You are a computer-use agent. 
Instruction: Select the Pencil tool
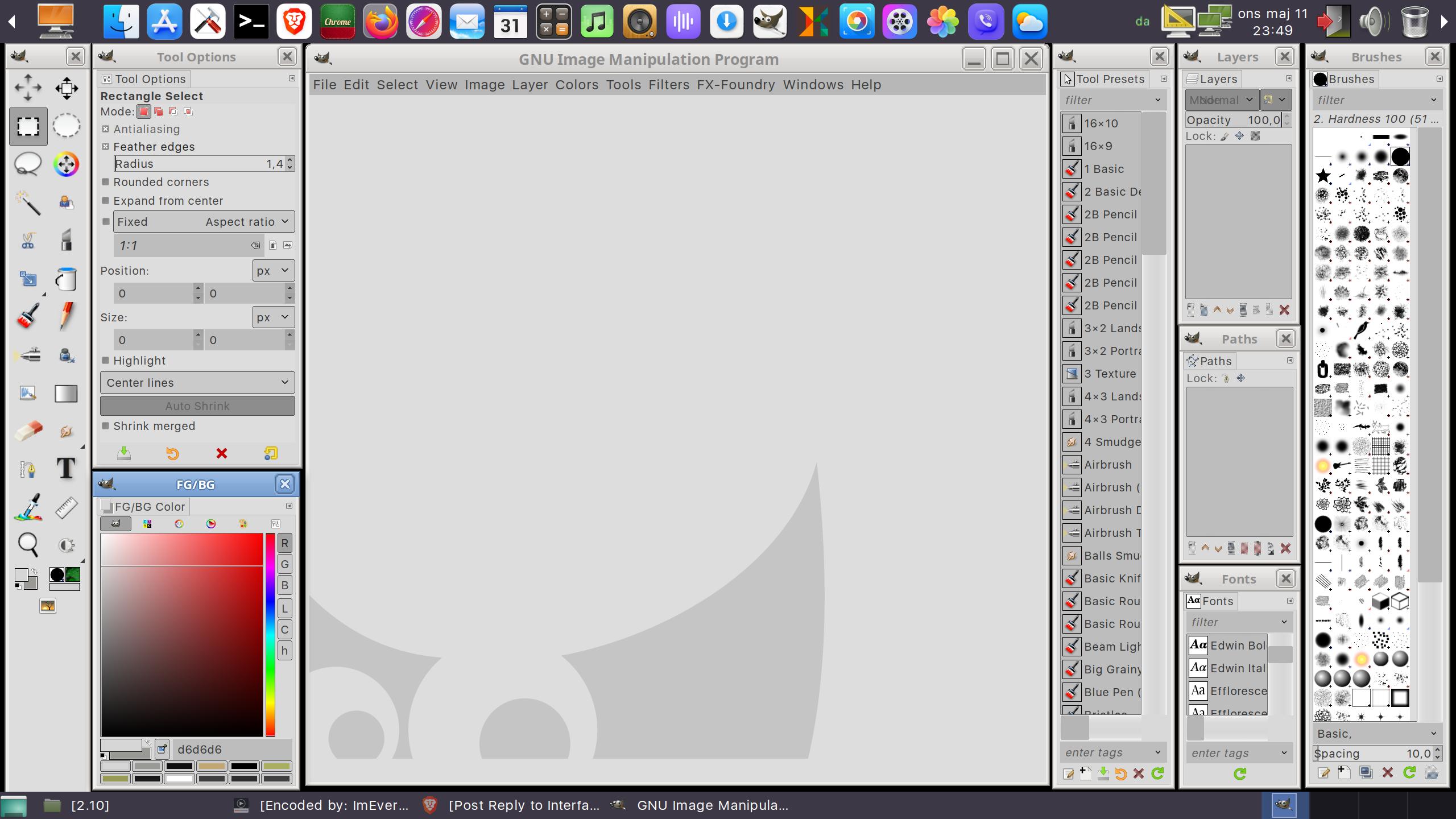coord(66,316)
